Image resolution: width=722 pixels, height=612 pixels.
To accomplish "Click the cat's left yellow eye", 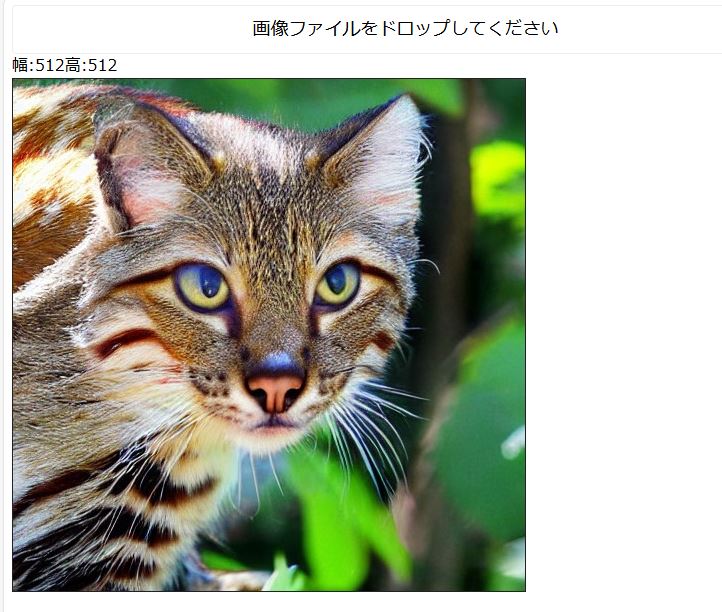I will (202, 286).
